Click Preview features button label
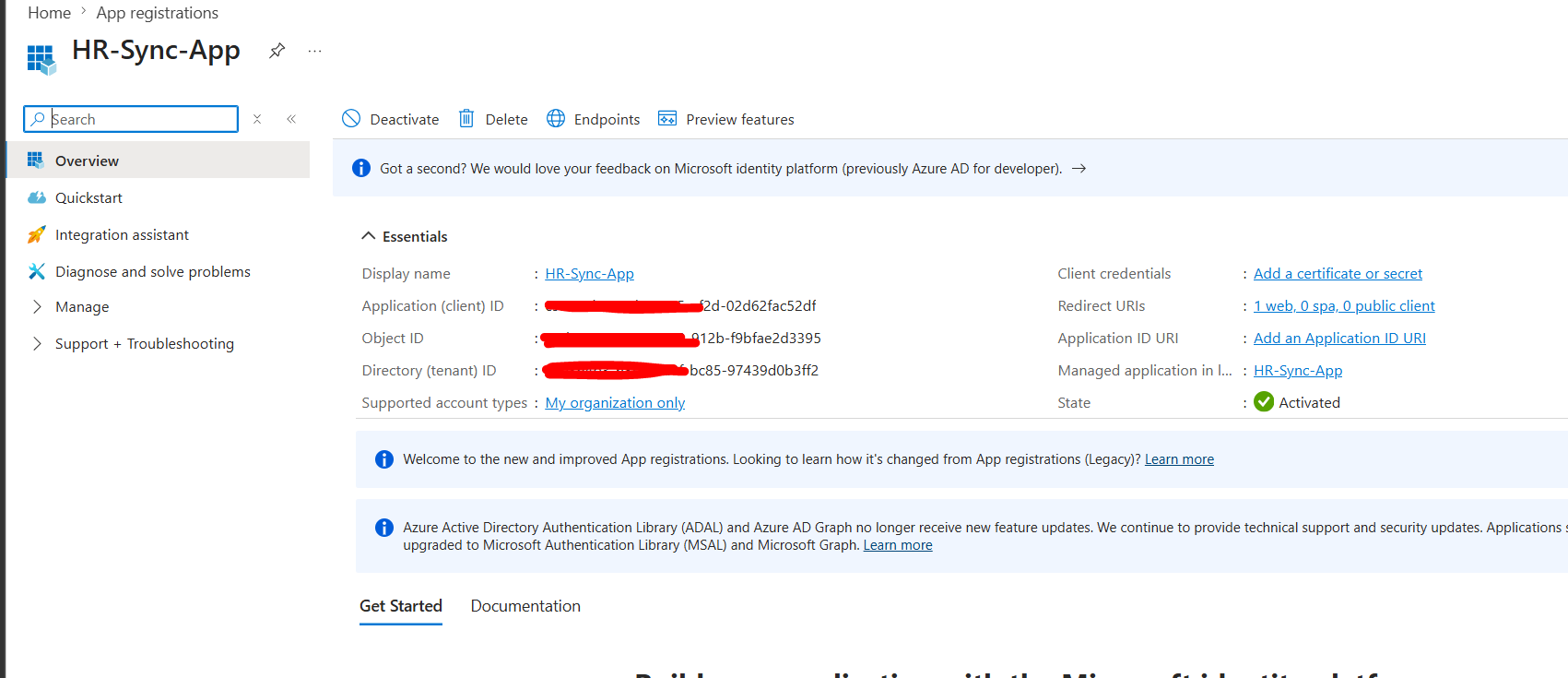The width and height of the screenshot is (1568, 678). click(740, 119)
